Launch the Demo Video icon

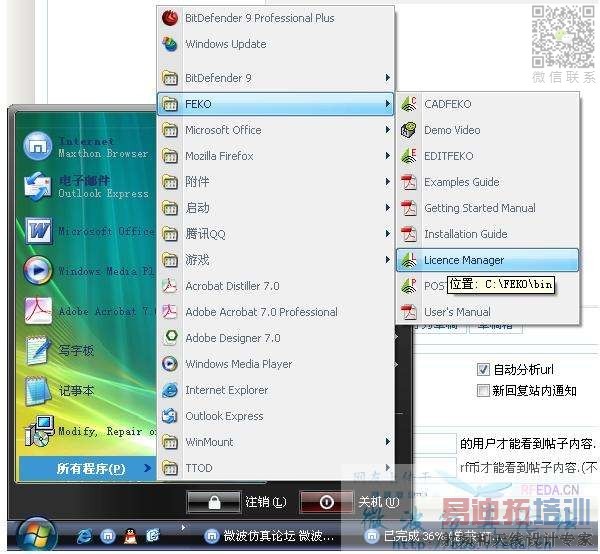tap(409, 130)
